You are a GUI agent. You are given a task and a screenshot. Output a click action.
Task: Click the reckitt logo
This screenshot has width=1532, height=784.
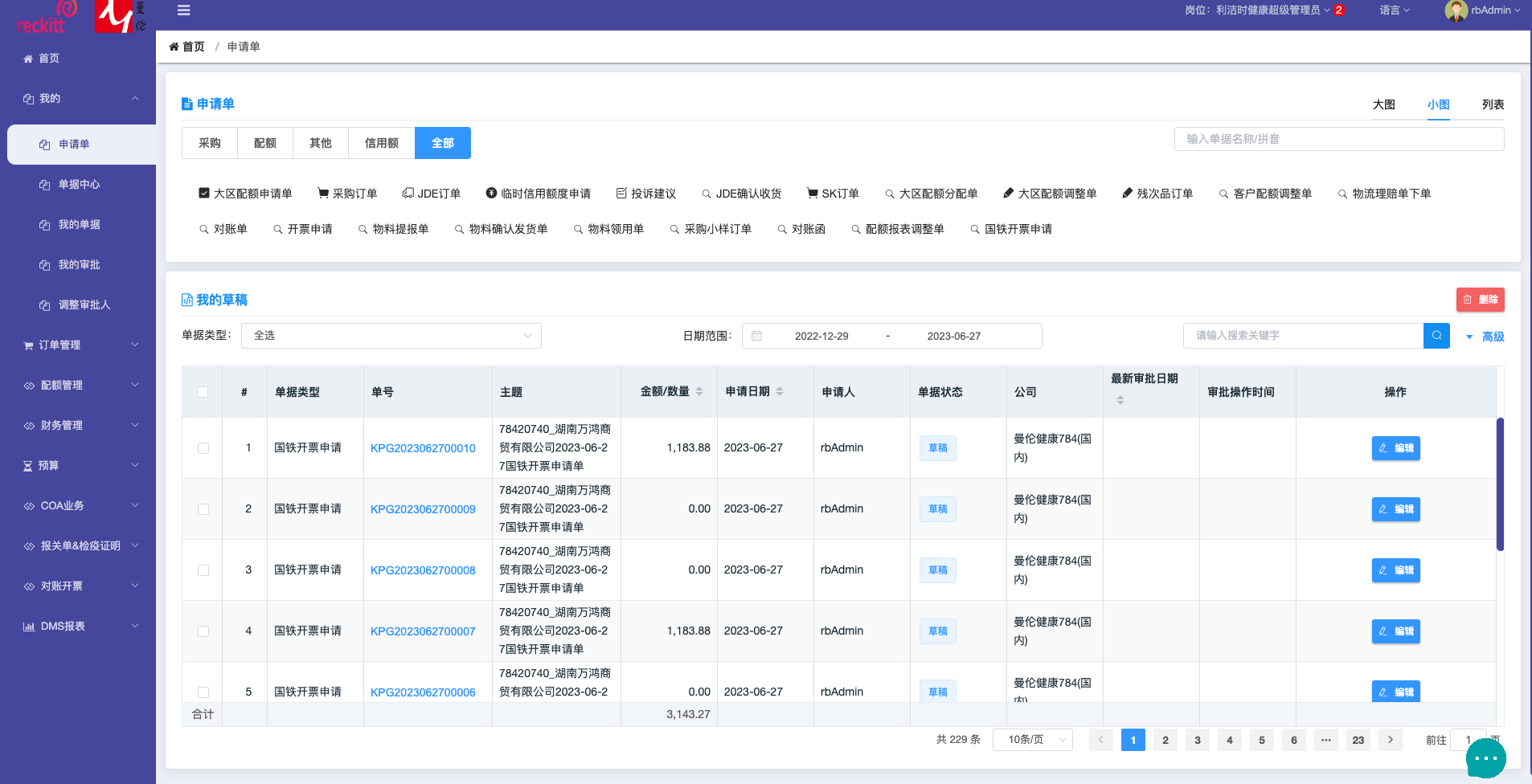click(x=46, y=17)
